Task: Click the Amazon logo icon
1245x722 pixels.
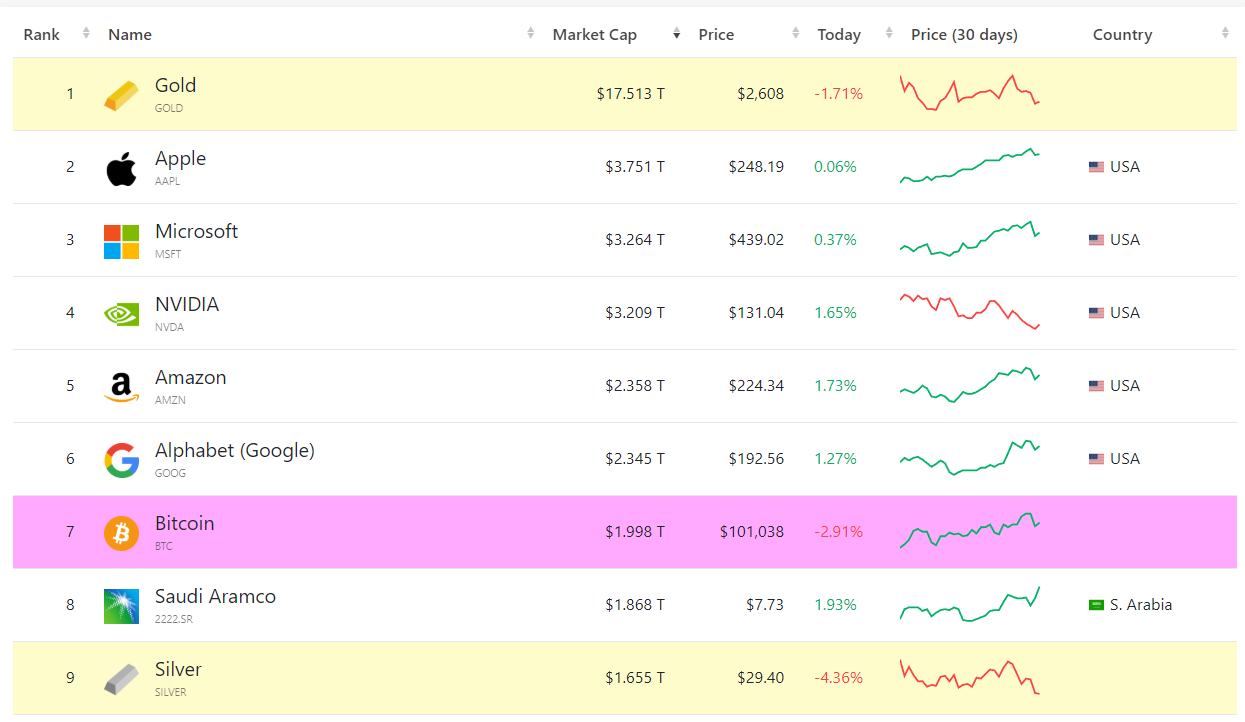Action: [121, 387]
